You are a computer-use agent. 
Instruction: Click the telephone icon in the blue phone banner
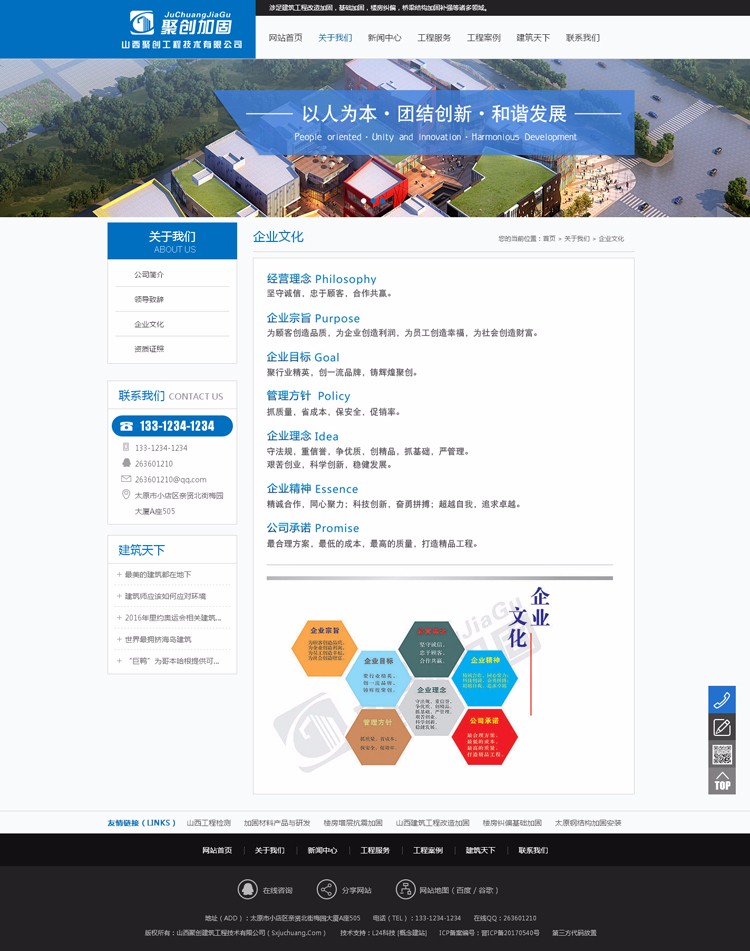pyautogui.click(x=126, y=426)
